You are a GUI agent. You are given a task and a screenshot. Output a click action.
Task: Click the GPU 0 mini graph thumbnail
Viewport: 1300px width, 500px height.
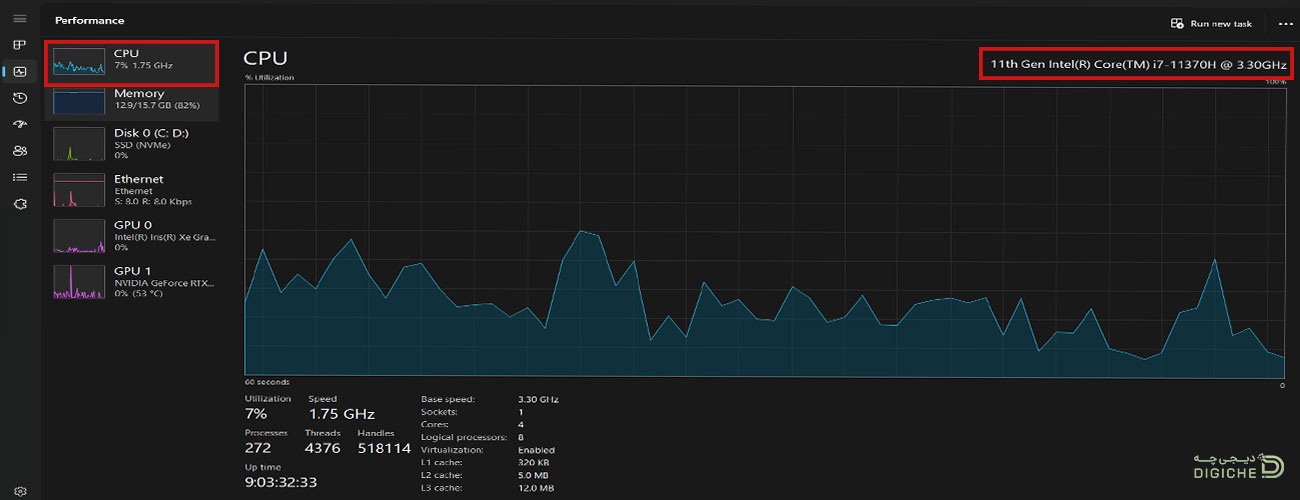pyautogui.click(x=79, y=236)
